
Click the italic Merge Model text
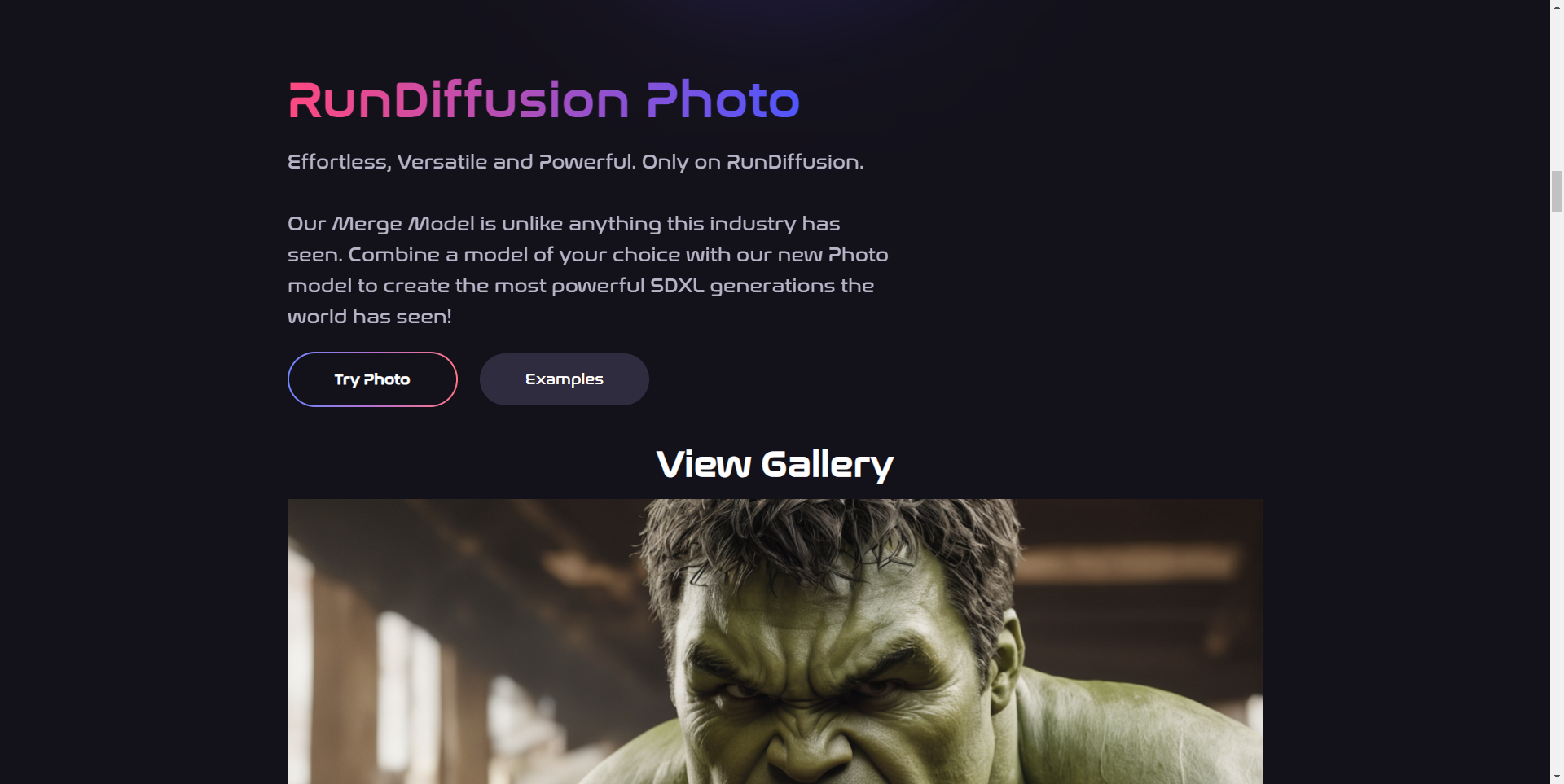pyautogui.click(x=403, y=224)
